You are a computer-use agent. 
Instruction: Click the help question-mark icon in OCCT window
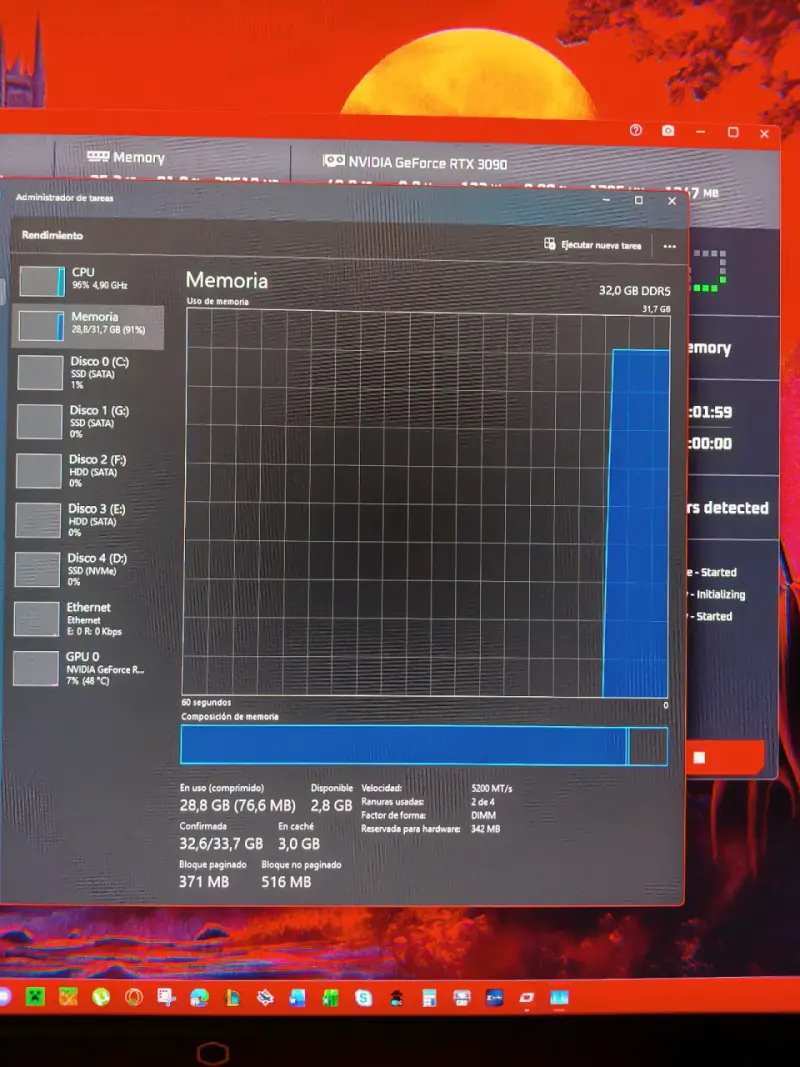(635, 130)
